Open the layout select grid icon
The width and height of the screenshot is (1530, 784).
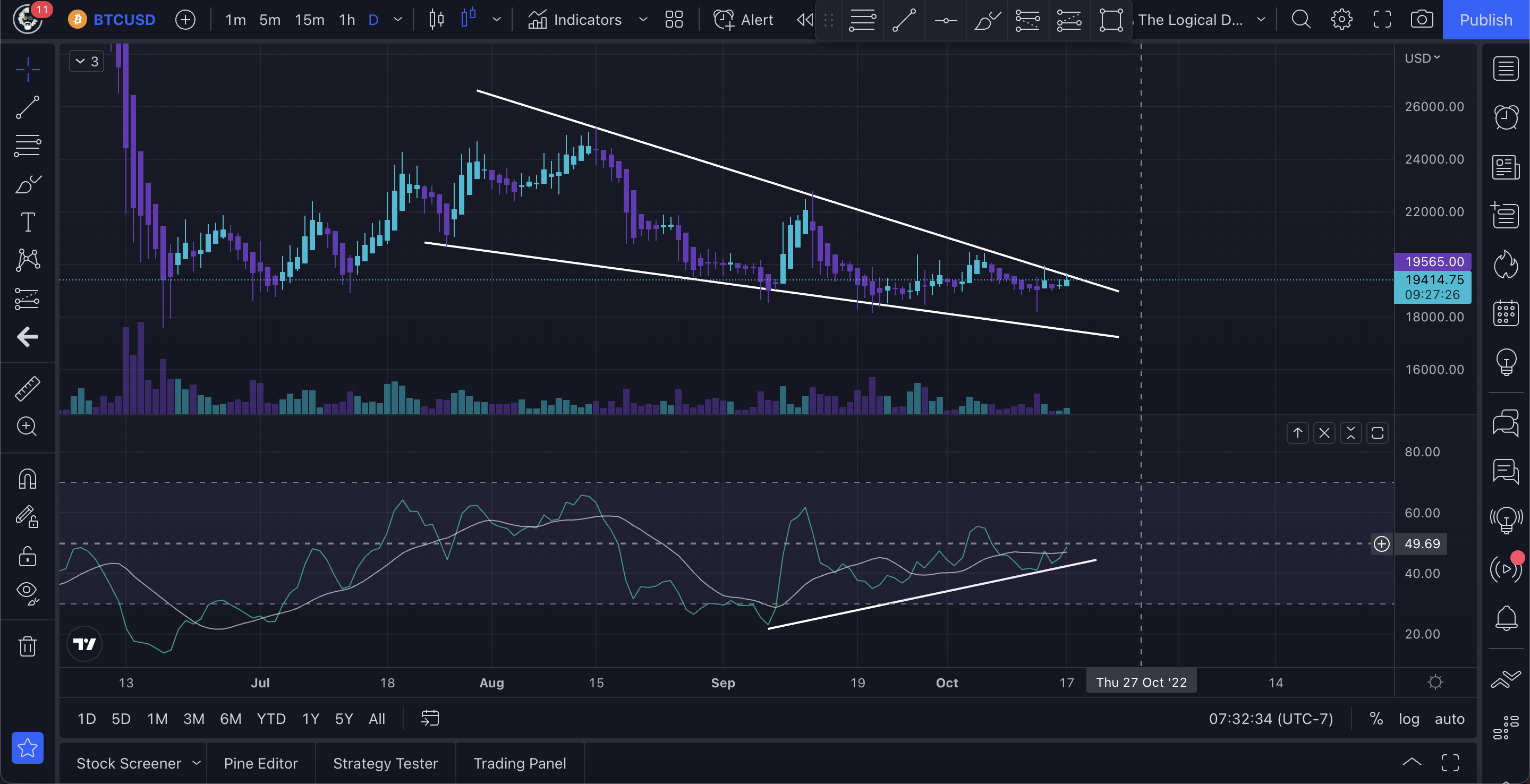[x=674, y=20]
